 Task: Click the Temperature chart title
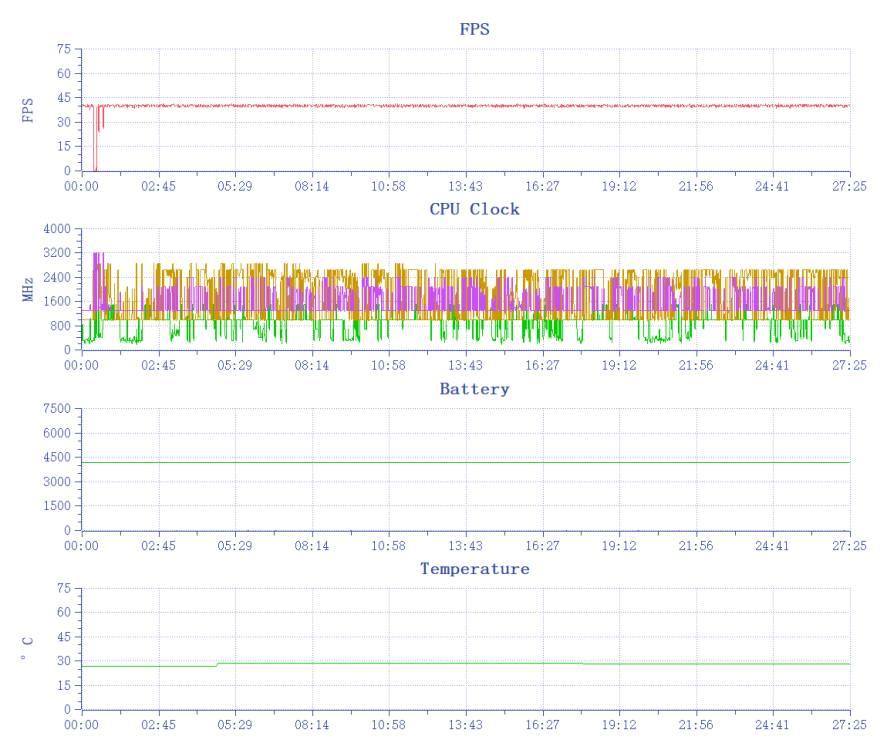tap(474, 568)
